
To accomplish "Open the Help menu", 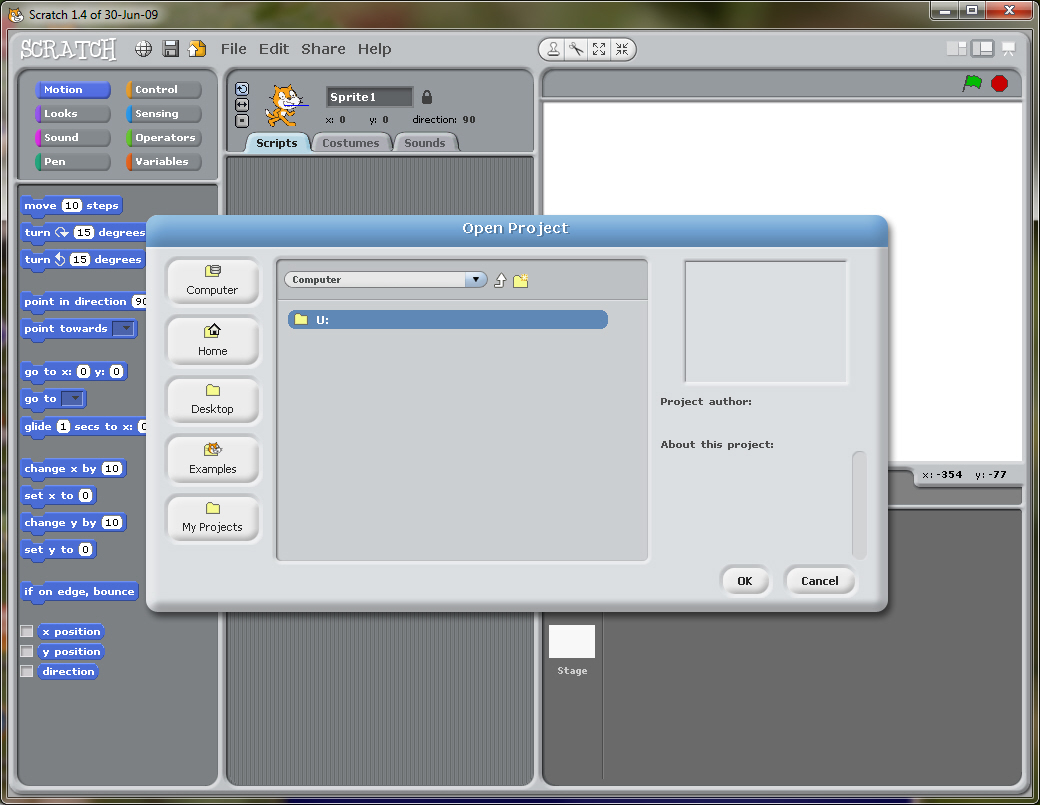I will pyautogui.click(x=375, y=49).
